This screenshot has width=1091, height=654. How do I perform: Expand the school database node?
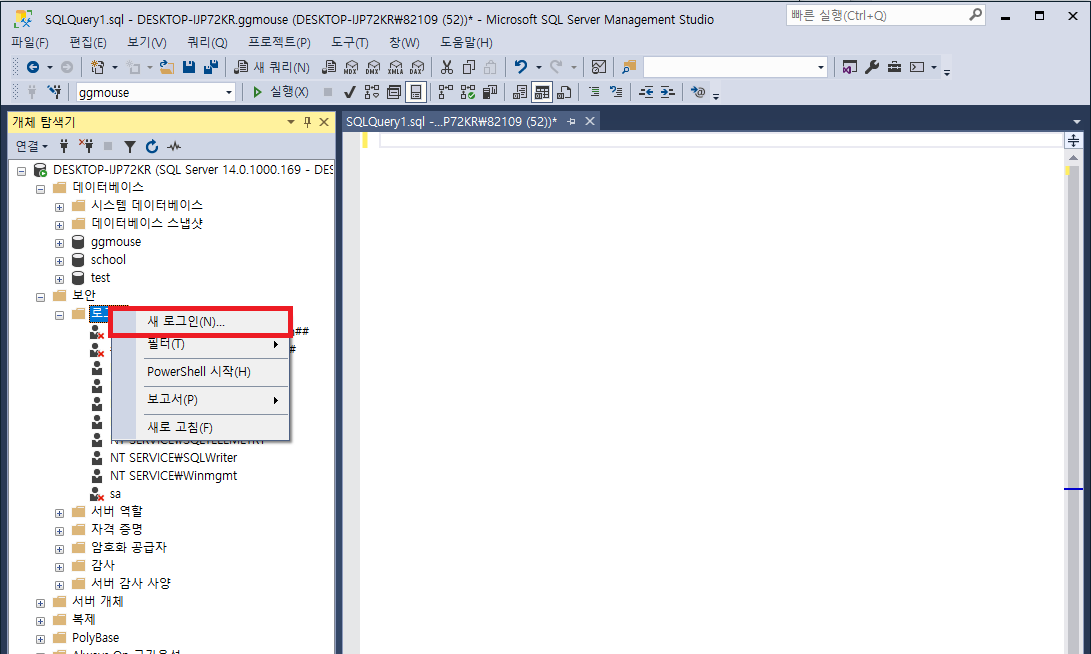pyautogui.click(x=59, y=261)
